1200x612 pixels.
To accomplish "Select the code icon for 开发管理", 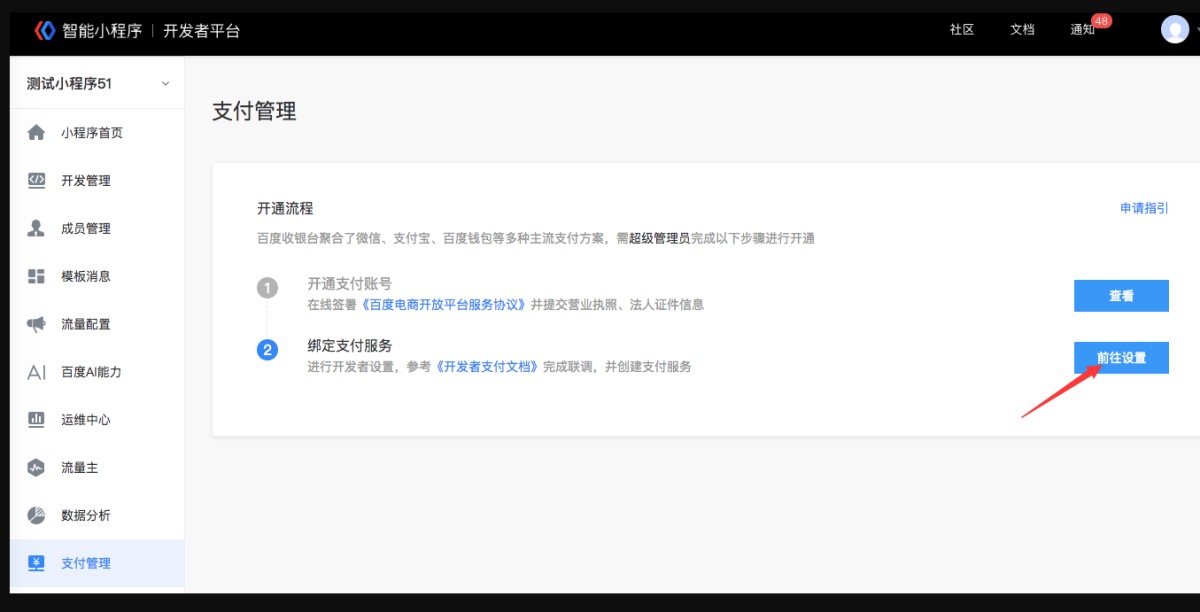I will [x=36, y=181].
